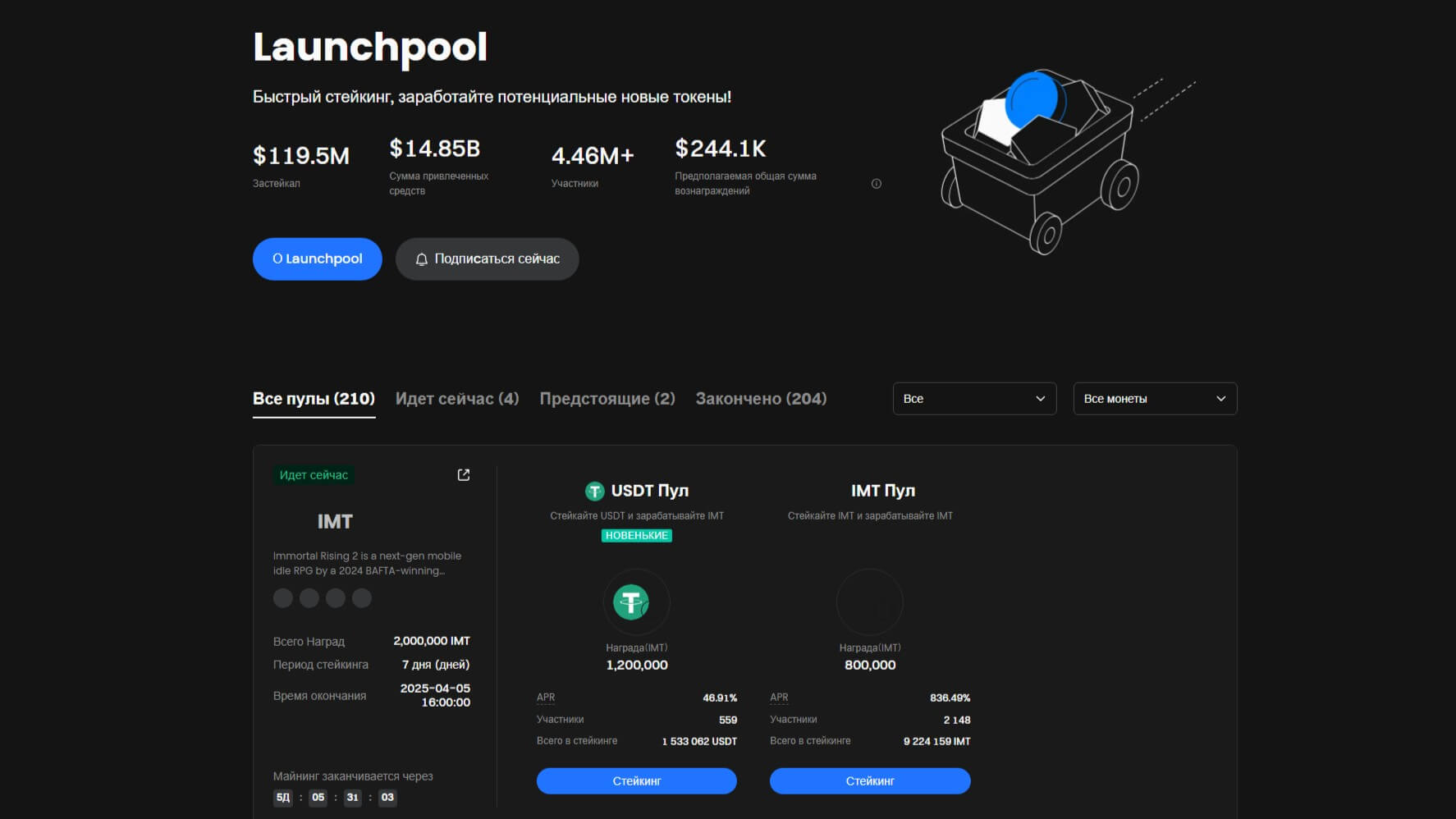Viewport: 1456px width, 819px height.
Task: Click the first gray social circle under IMT
Action: pyautogui.click(x=283, y=598)
